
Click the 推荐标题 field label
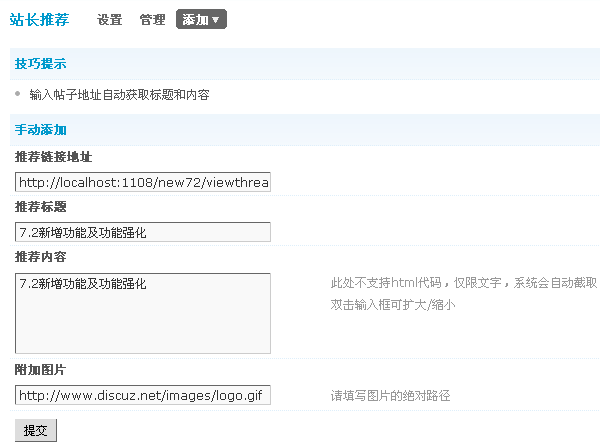40,207
